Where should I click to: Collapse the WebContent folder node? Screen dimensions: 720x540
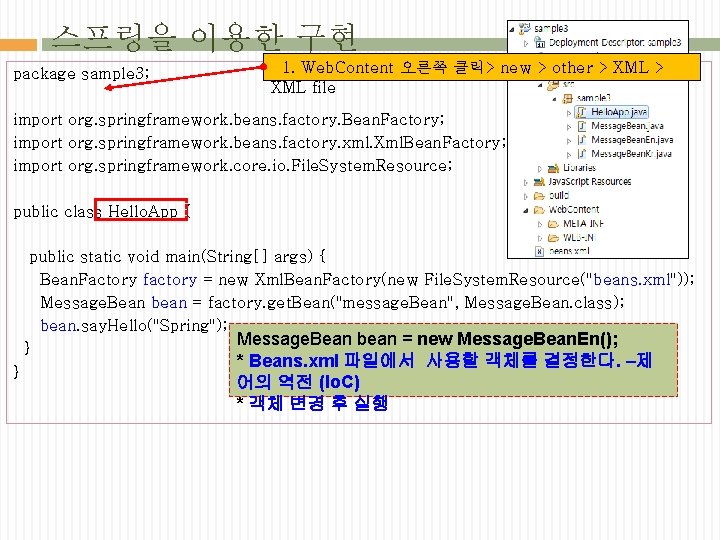pyautogui.click(x=526, y=211)
